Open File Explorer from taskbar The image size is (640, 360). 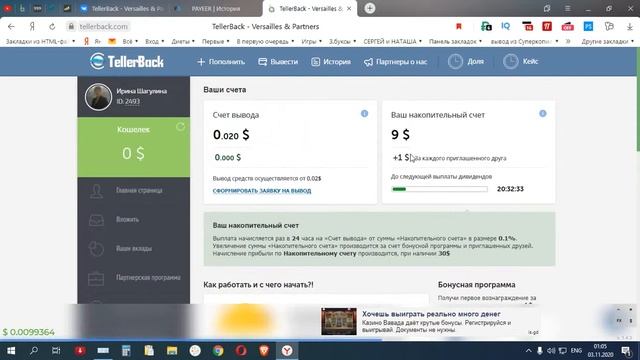coord(172,351)
